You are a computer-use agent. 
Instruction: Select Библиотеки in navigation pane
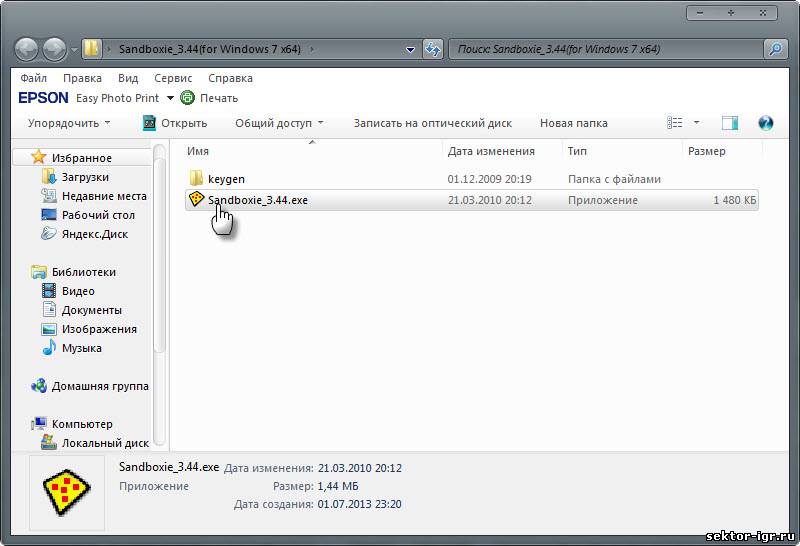[x=84, y=272]
